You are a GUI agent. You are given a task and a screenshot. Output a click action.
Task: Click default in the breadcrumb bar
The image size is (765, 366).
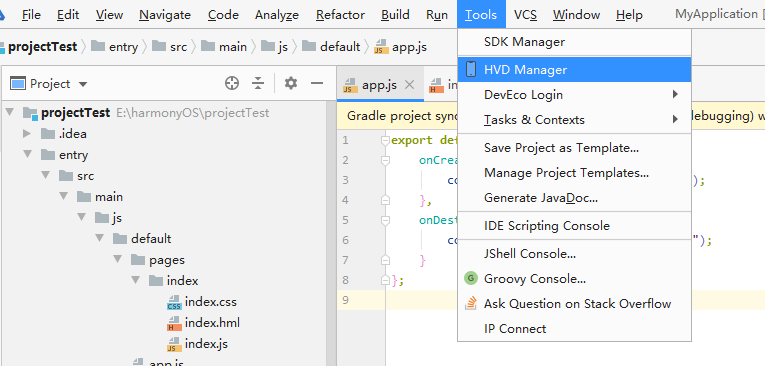point(340,47)
